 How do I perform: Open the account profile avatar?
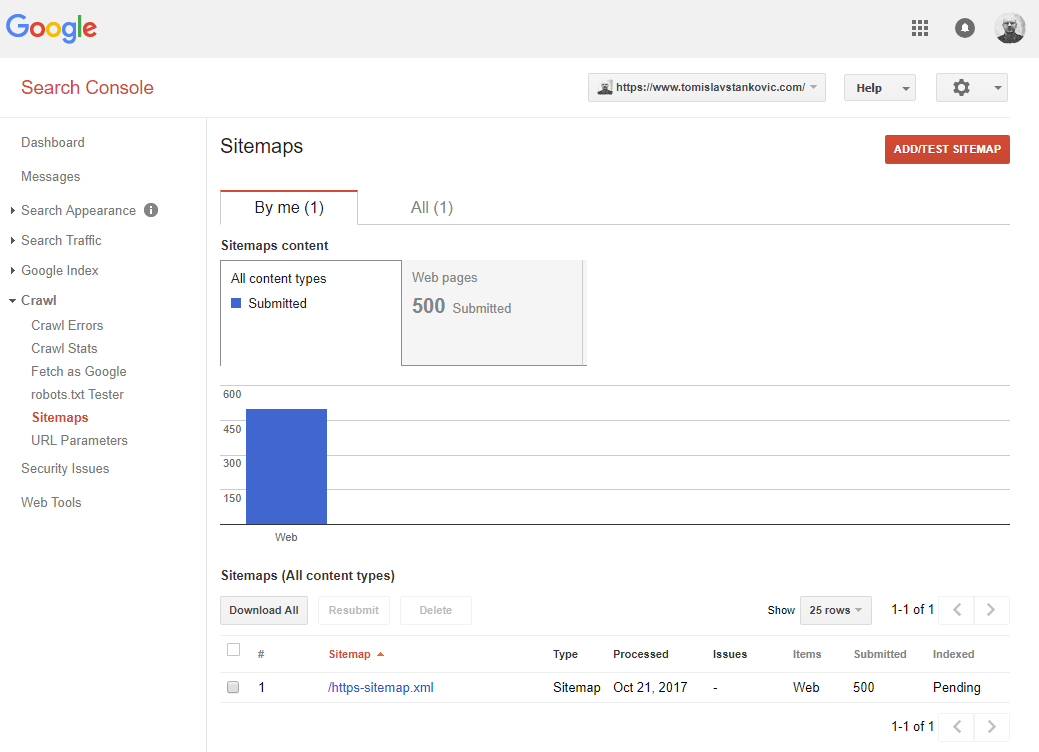[1010, 28]
